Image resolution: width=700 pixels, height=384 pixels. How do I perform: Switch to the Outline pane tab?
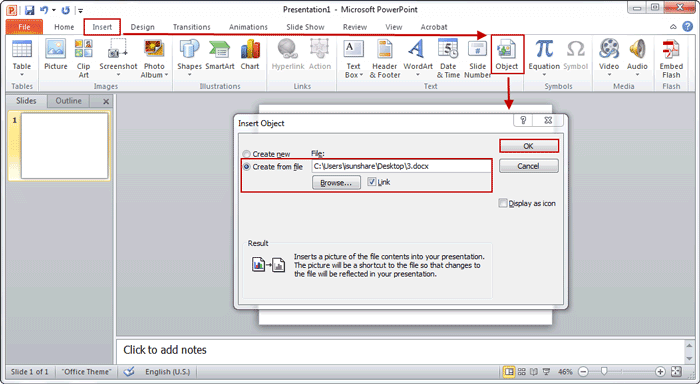click(x=68, y=101)
